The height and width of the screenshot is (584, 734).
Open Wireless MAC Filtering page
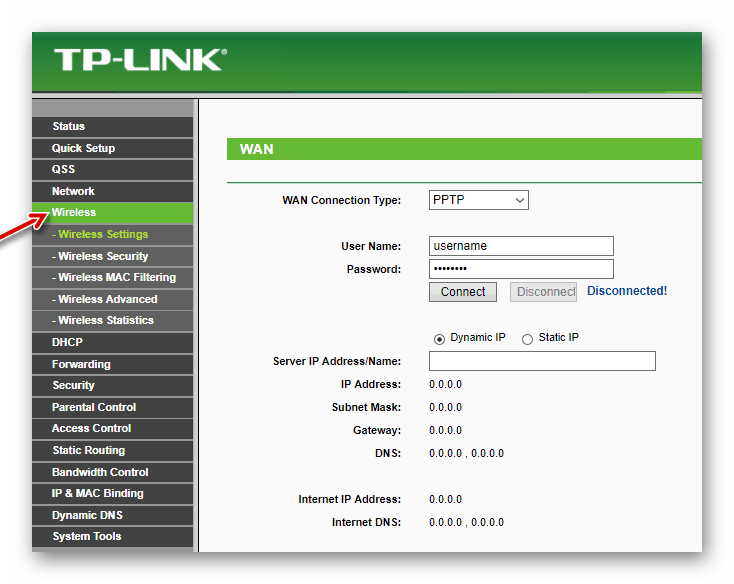112,277
